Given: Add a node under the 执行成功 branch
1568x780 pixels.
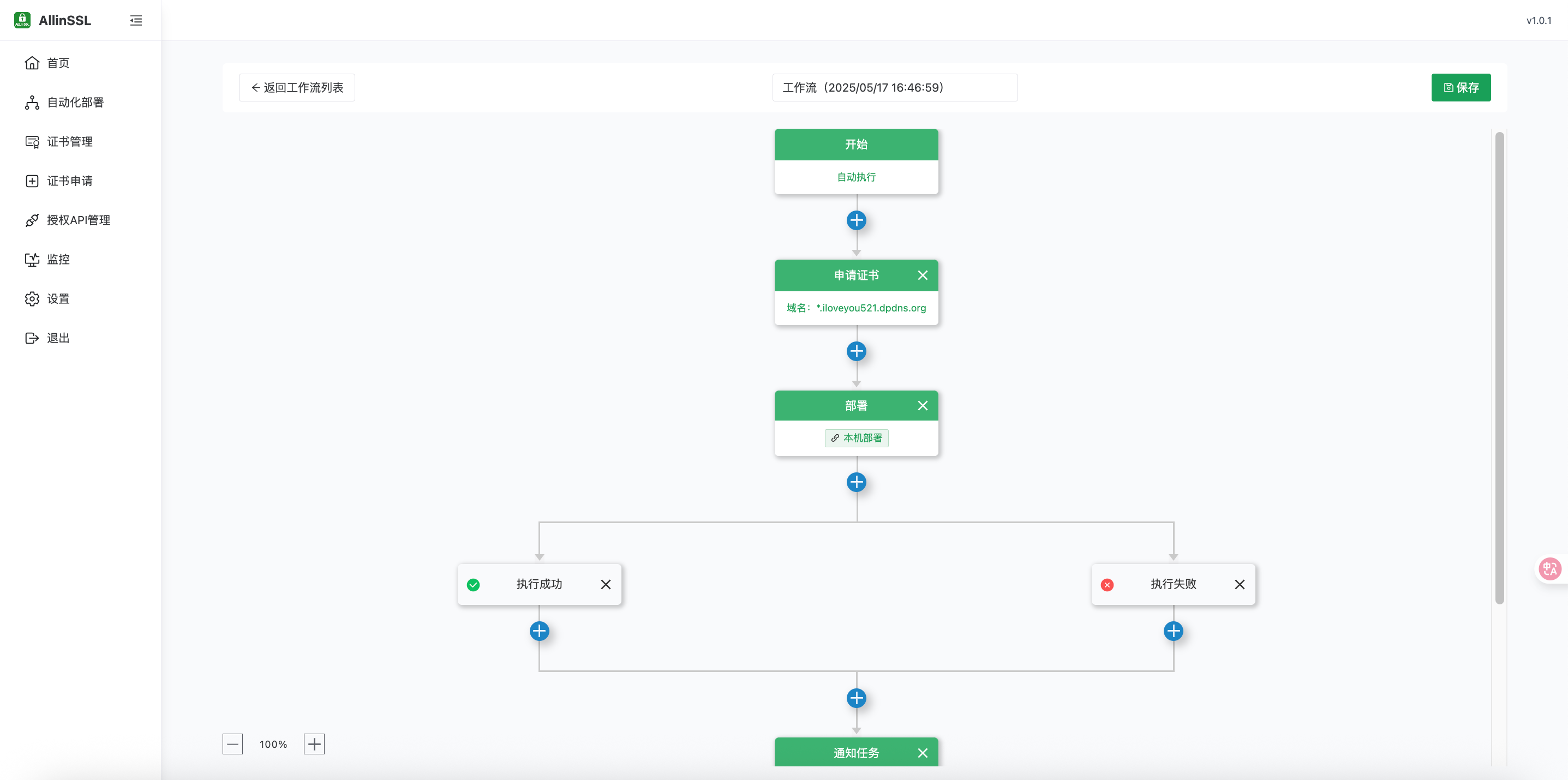Looking at the screenshot, I should pos(538,631).
